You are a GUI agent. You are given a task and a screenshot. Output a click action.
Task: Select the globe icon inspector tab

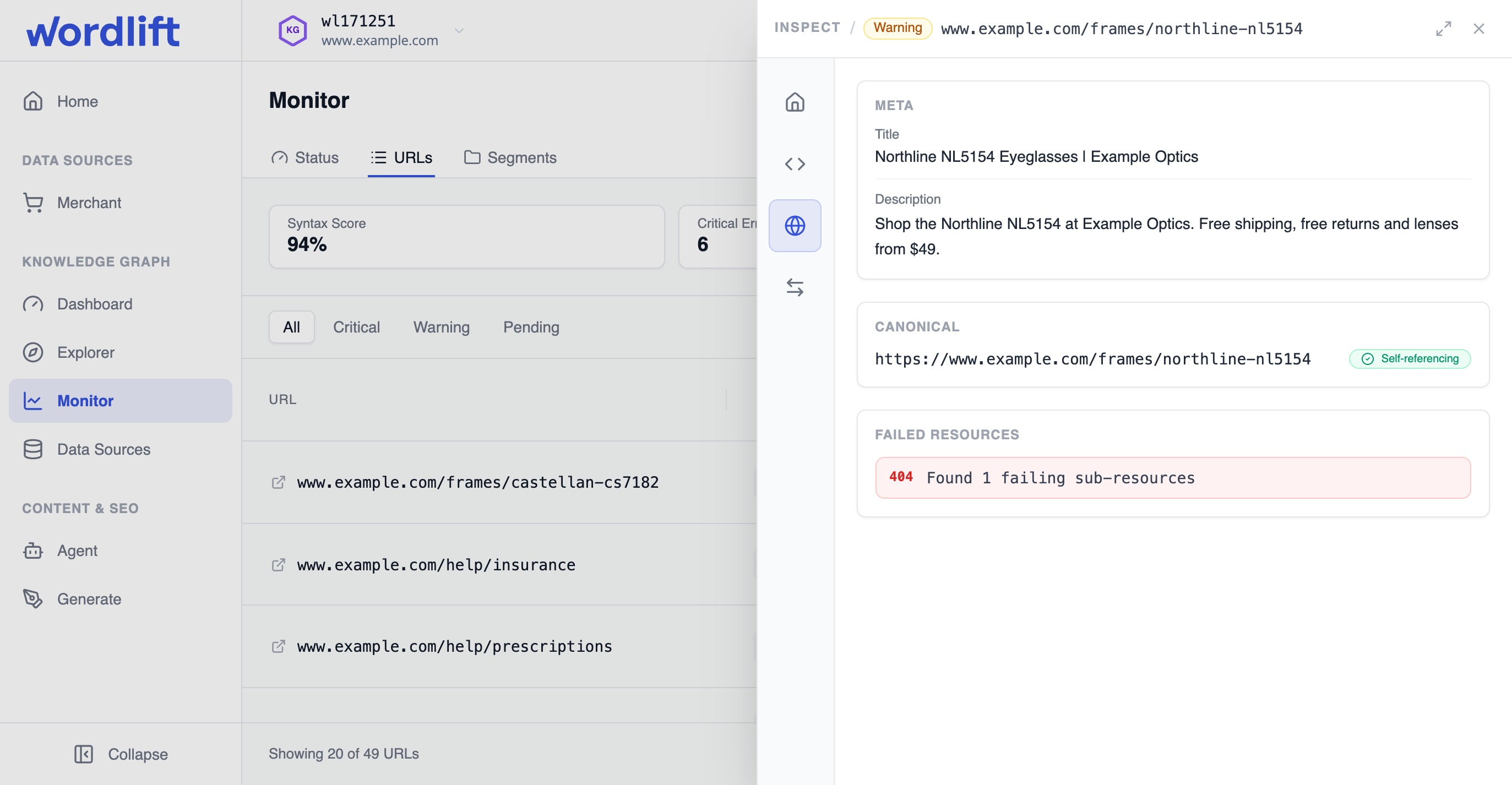(x=795, y=225)
